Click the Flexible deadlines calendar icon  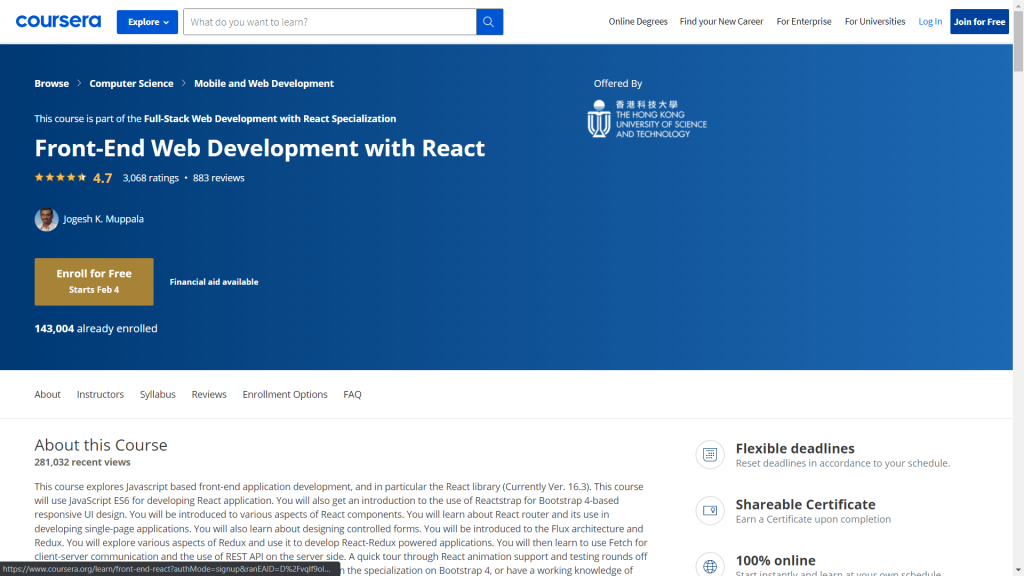(710, 454)
